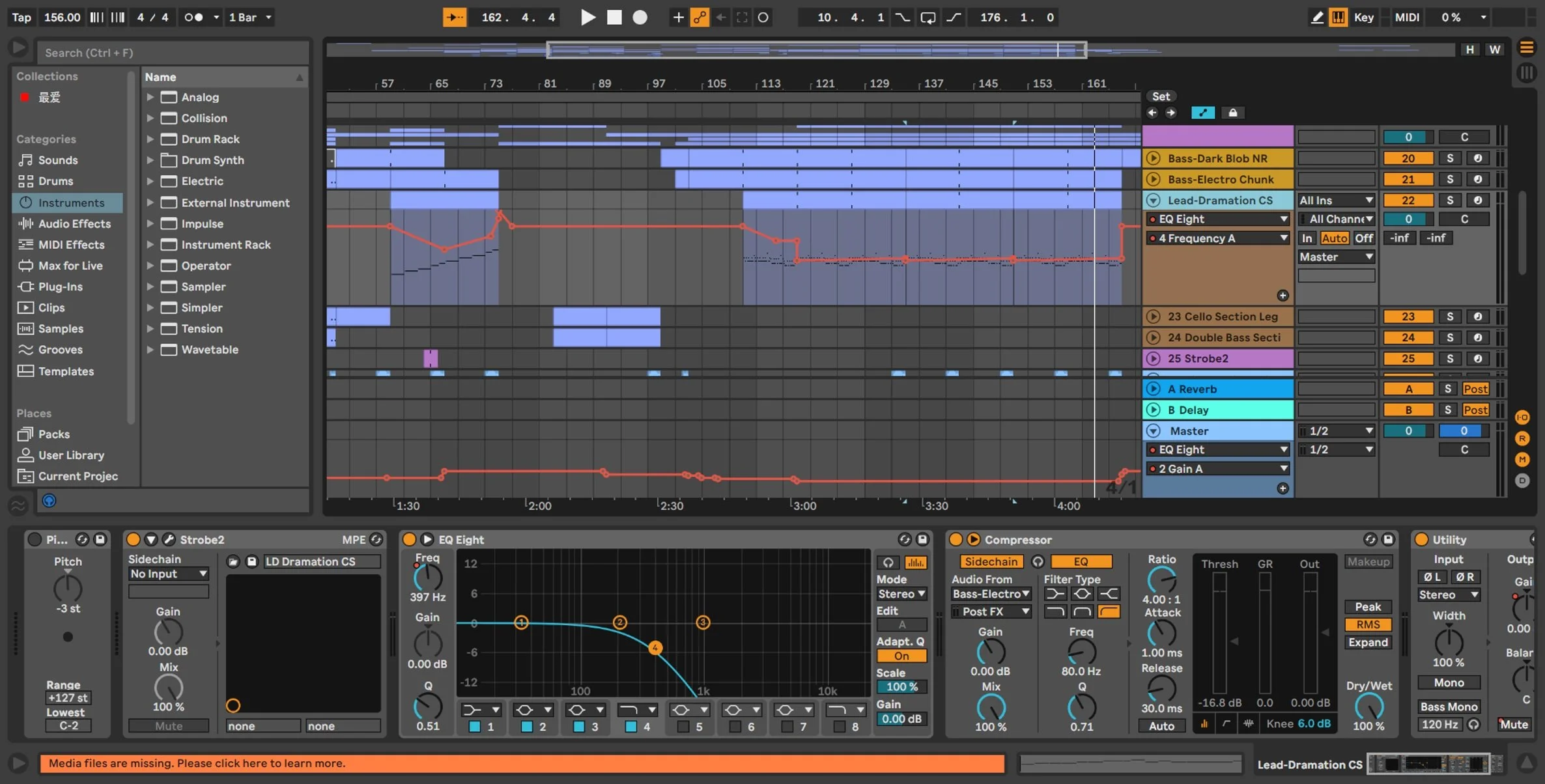1545x784 pixels.
Task: Click the MIDI map mode button
Action: click(x=1407, y=18)
